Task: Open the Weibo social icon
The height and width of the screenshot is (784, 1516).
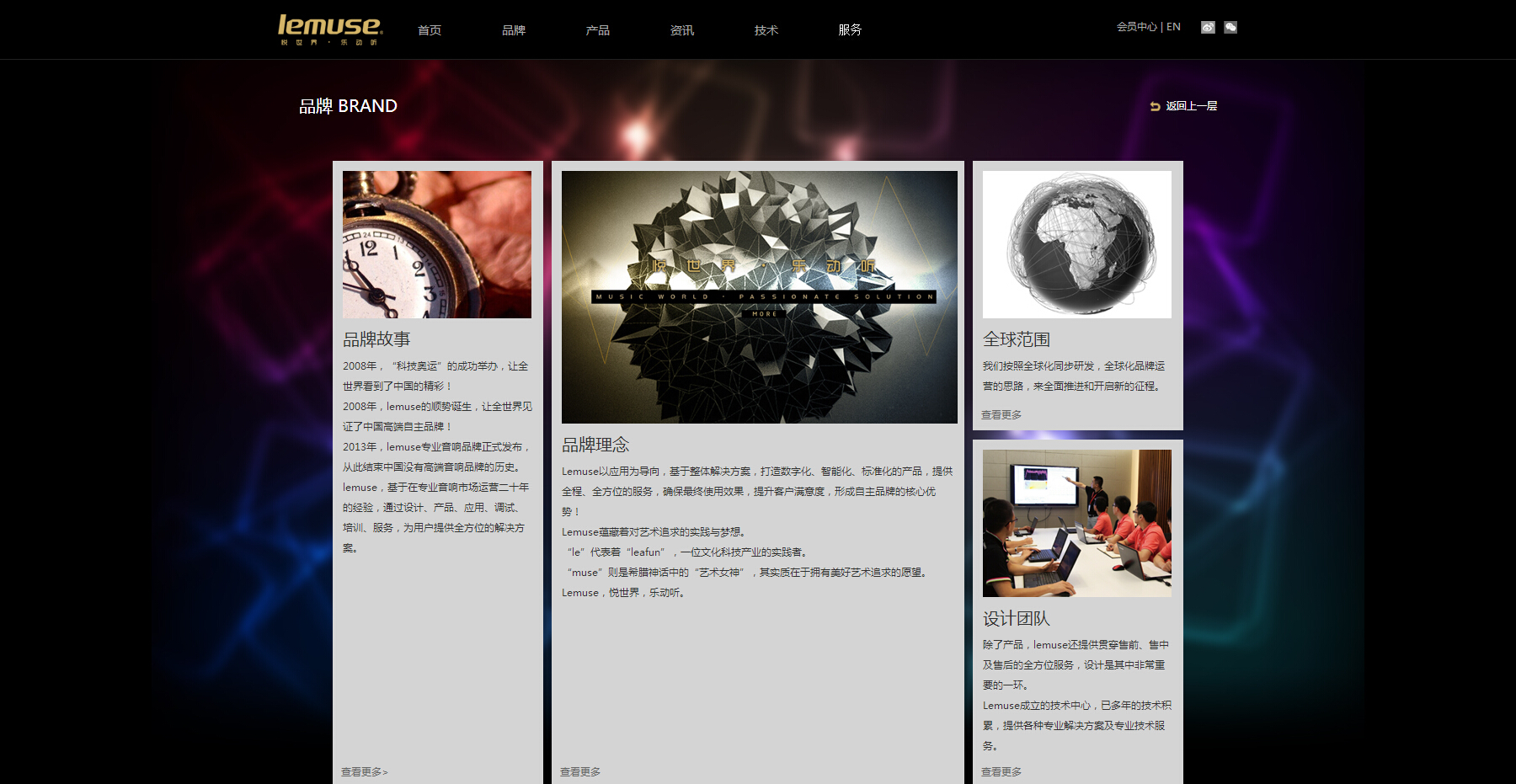Action: (1208, 27)
